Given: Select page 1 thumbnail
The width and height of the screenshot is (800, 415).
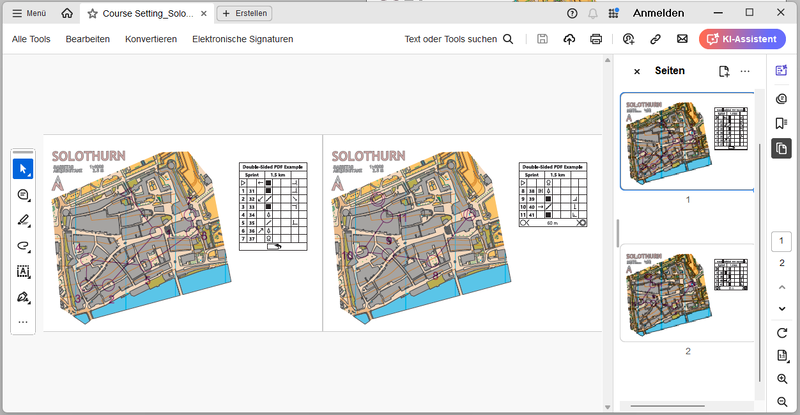Looking at the screenshot, I should pyautogui.click(x=687, y=141).
